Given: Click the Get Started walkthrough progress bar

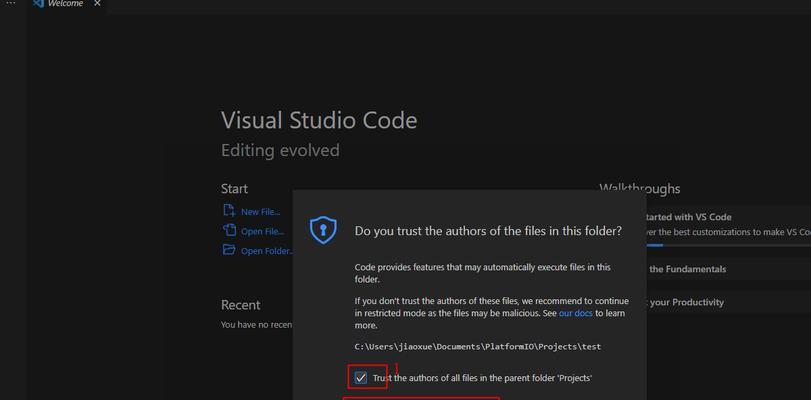Looking at the screenshot, I should (x=729, y=245).
